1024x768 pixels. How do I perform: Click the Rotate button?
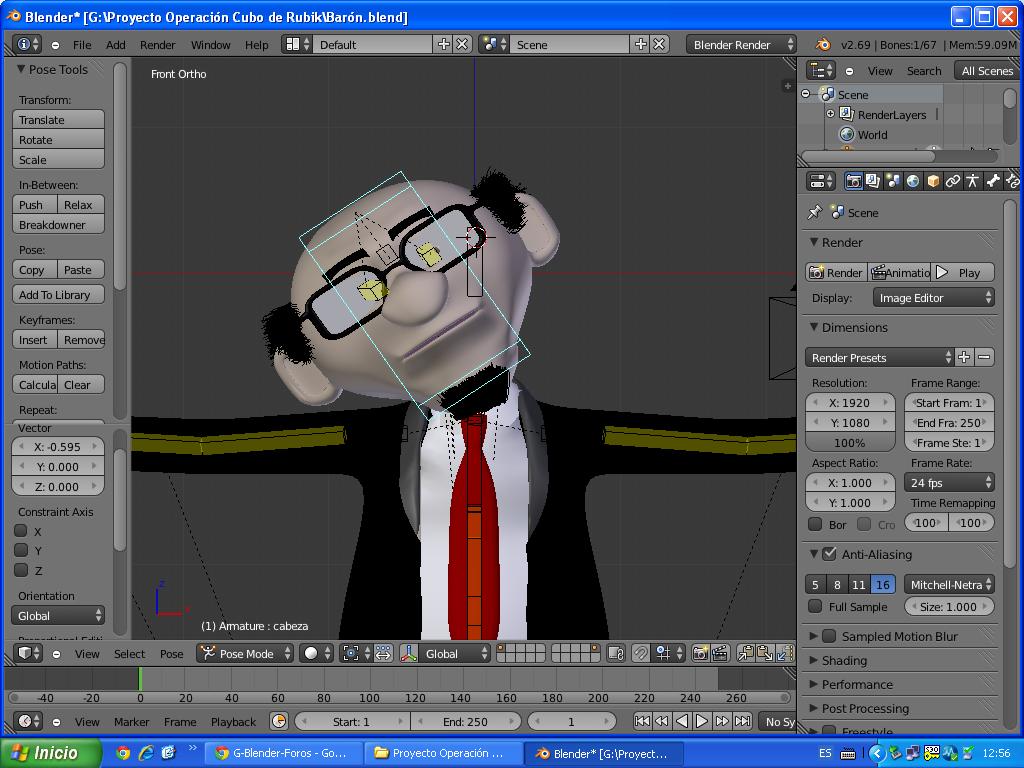coord(58,140)
